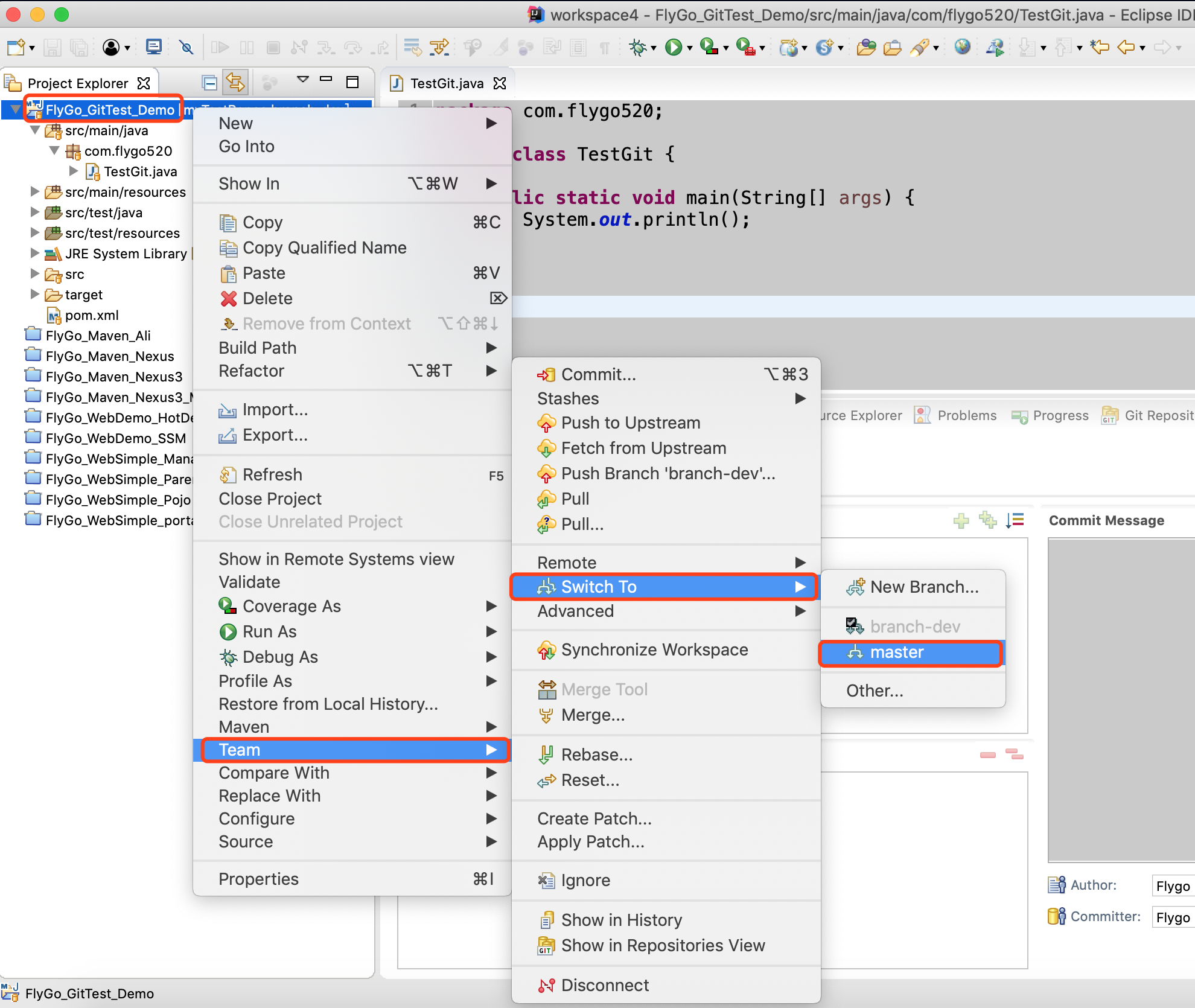Choose Push to Upstream in Team menu
This screenshot has height=1008, width=1195.
tap(630, 423)
